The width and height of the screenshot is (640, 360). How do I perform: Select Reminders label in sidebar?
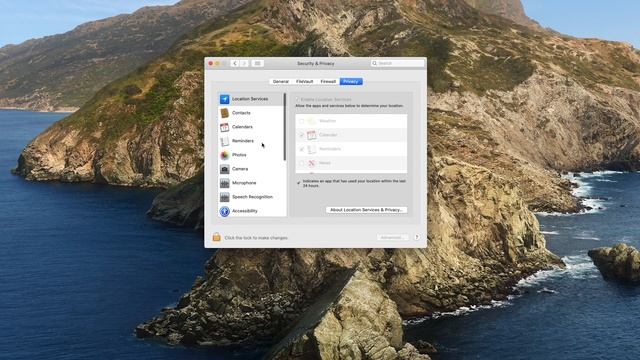point(243,141)
